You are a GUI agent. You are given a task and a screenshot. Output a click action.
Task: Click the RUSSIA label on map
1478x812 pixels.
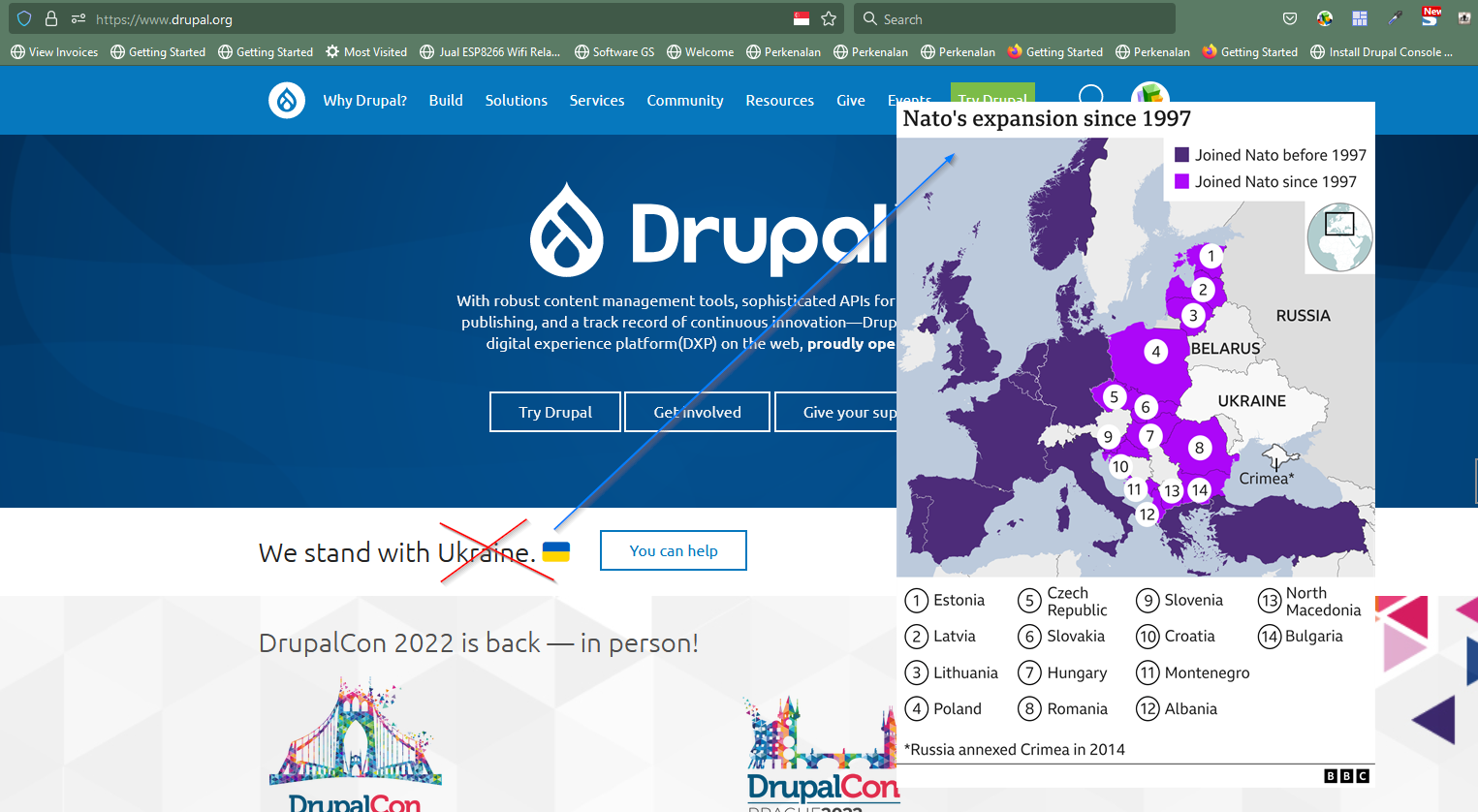(1304, 316)
